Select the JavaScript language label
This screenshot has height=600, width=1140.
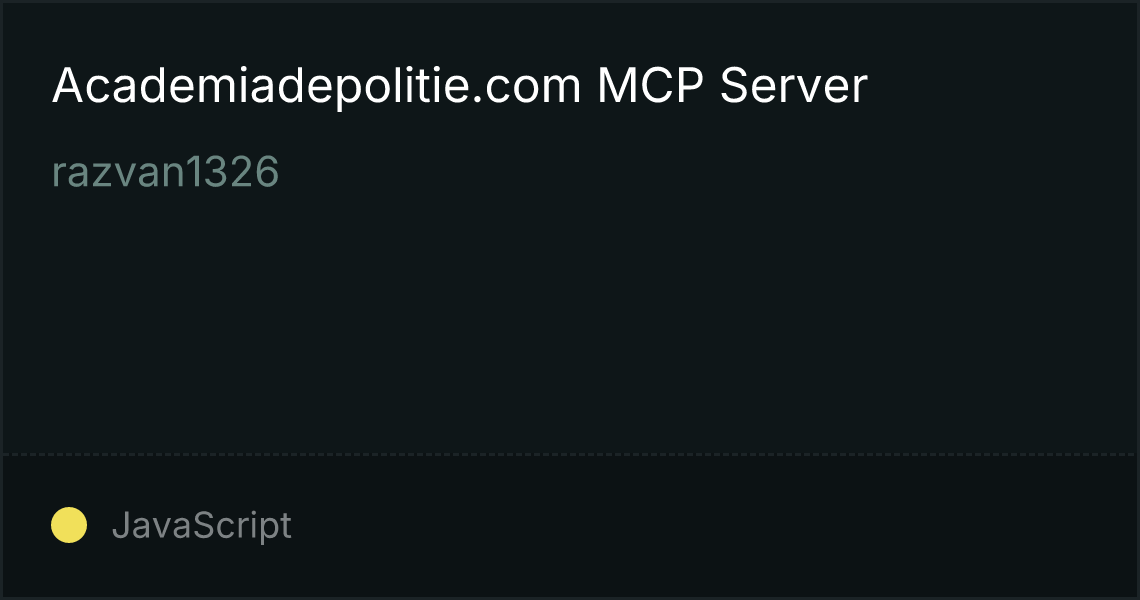(201, 525)
